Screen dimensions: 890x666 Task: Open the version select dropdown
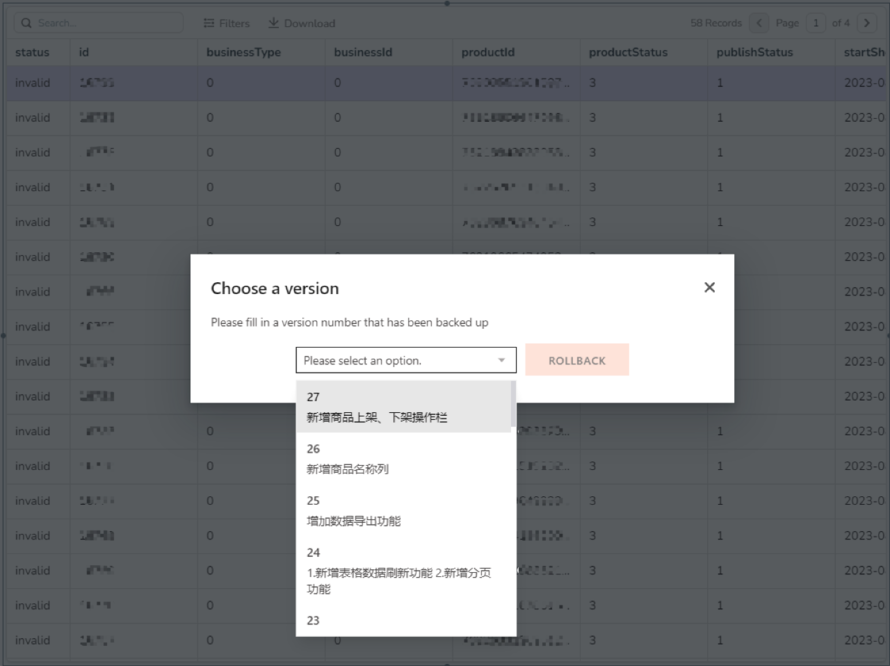(x=406, y=360)
